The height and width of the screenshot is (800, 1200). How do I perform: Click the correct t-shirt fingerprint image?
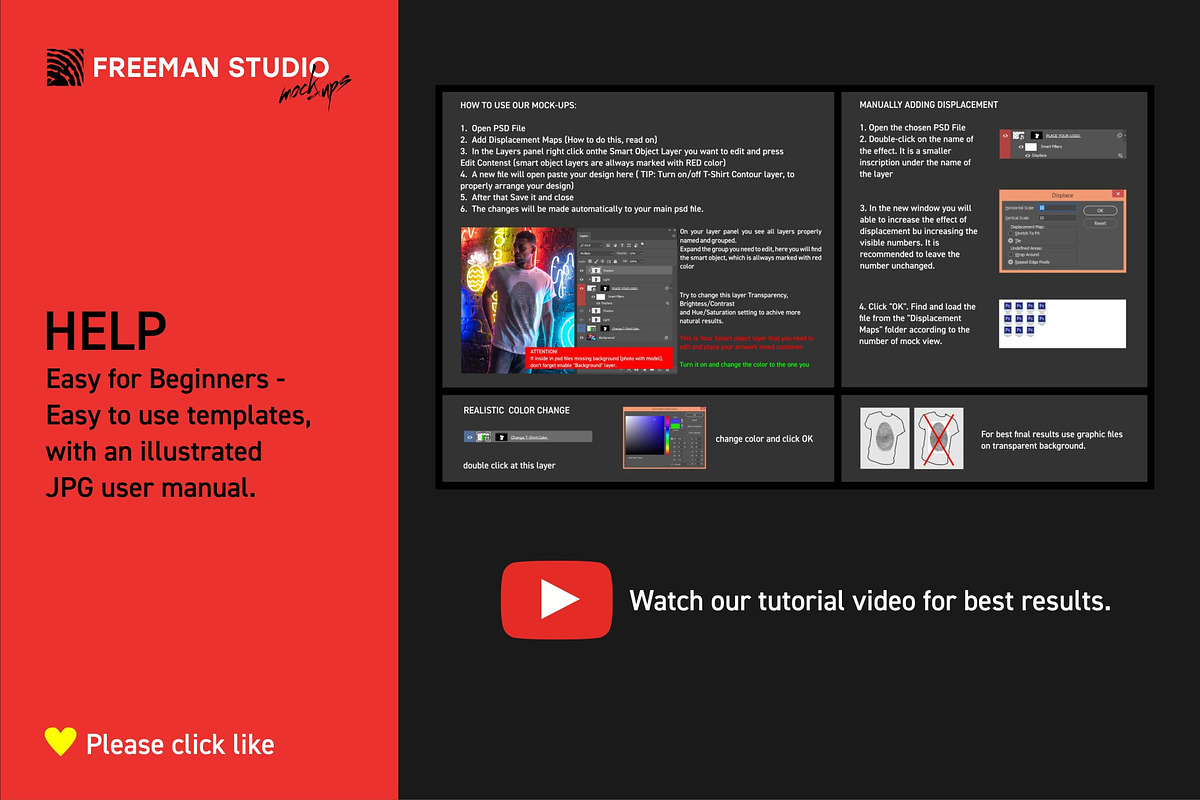pos(885,438)
